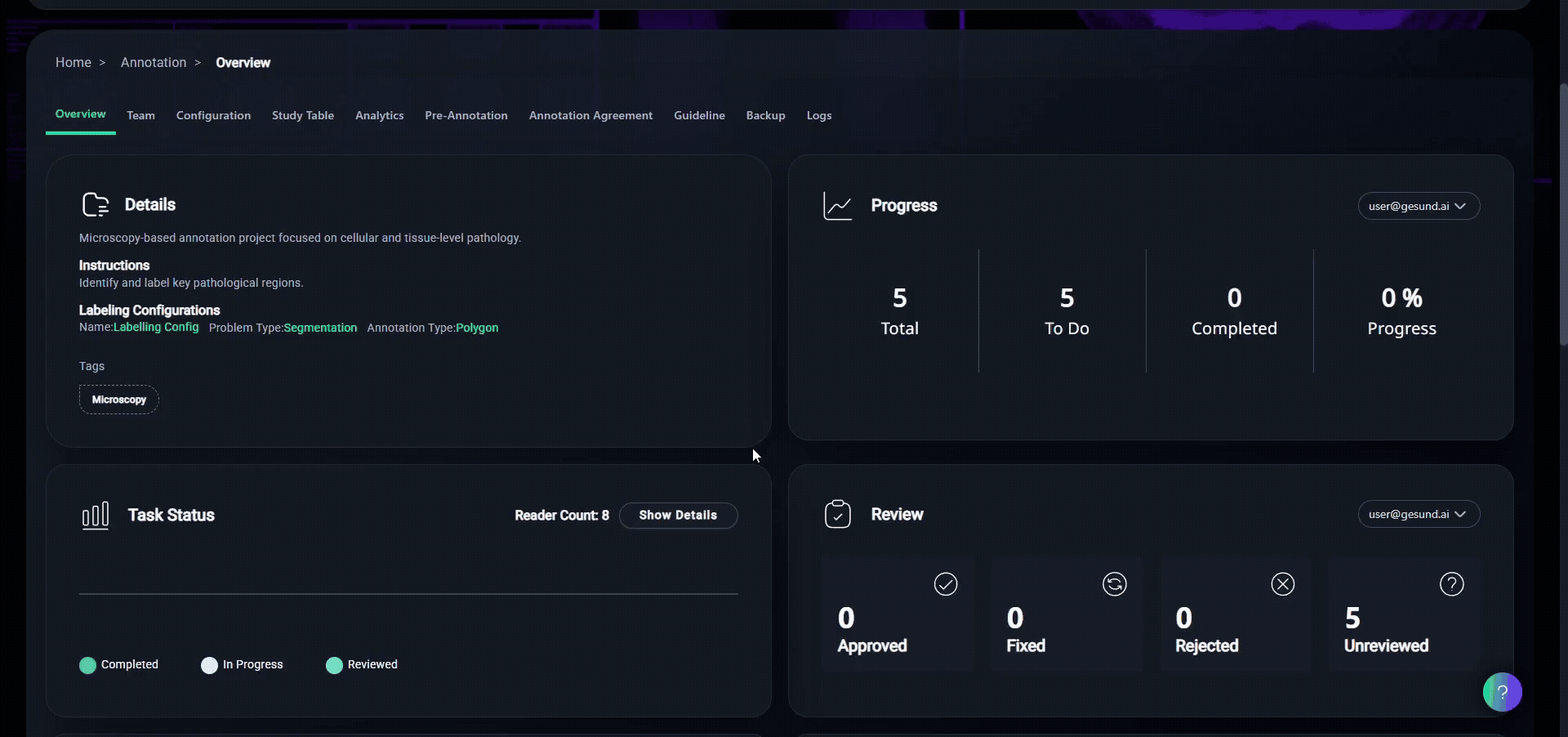This screenshot has width=1568, height=737.
Task: Click the white In Progress legend dot
Action: tap(209, 665)
